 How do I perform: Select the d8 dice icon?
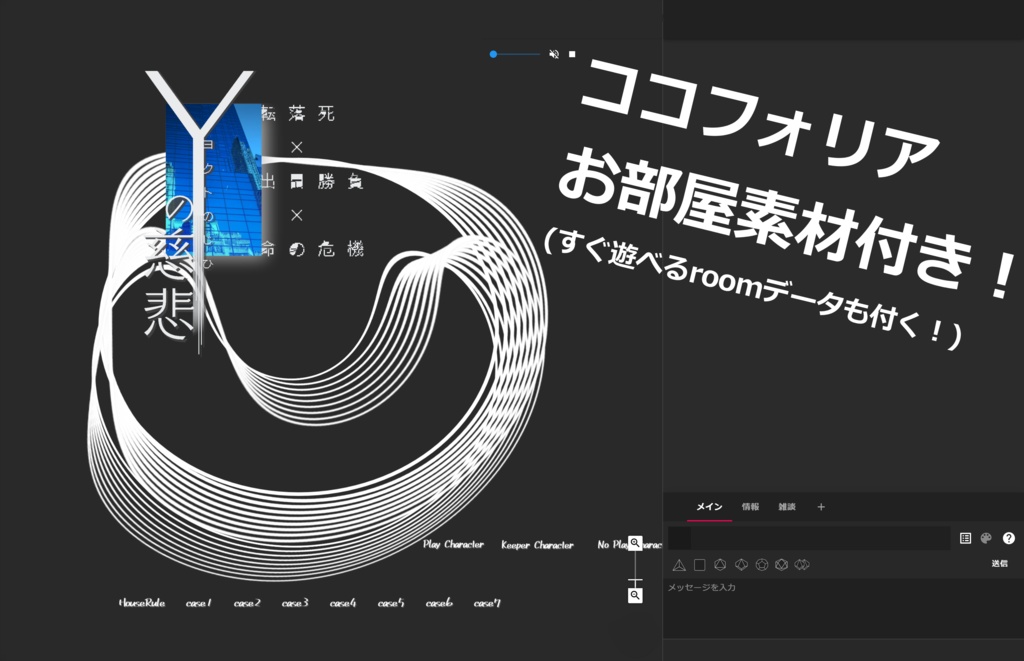(x=719, y=565)
